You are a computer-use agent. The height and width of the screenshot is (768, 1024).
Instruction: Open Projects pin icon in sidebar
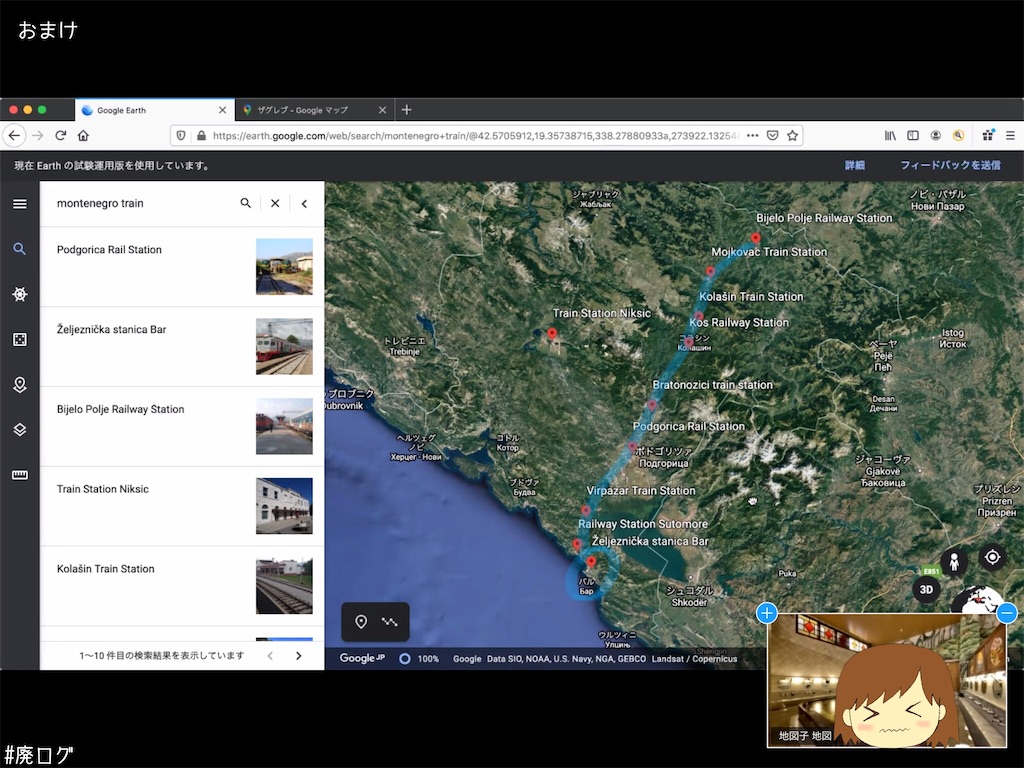click(x=20, y=385)
